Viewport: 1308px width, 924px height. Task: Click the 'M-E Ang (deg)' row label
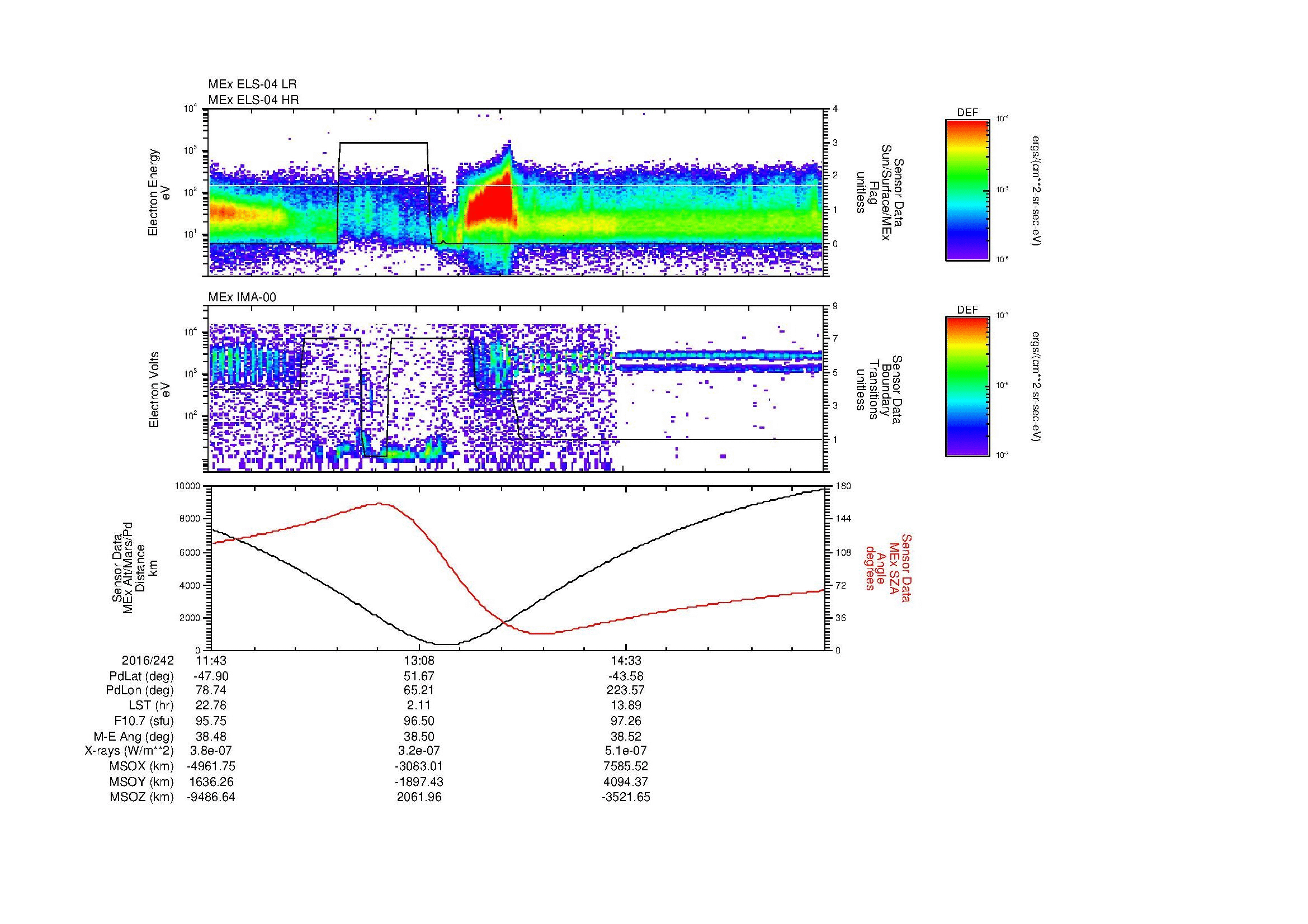[x=134, y=736]
